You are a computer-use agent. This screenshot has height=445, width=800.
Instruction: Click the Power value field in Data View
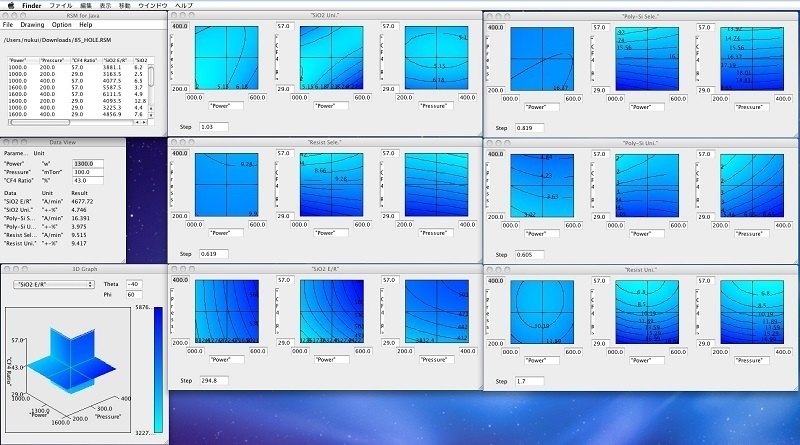click(84, 163)
